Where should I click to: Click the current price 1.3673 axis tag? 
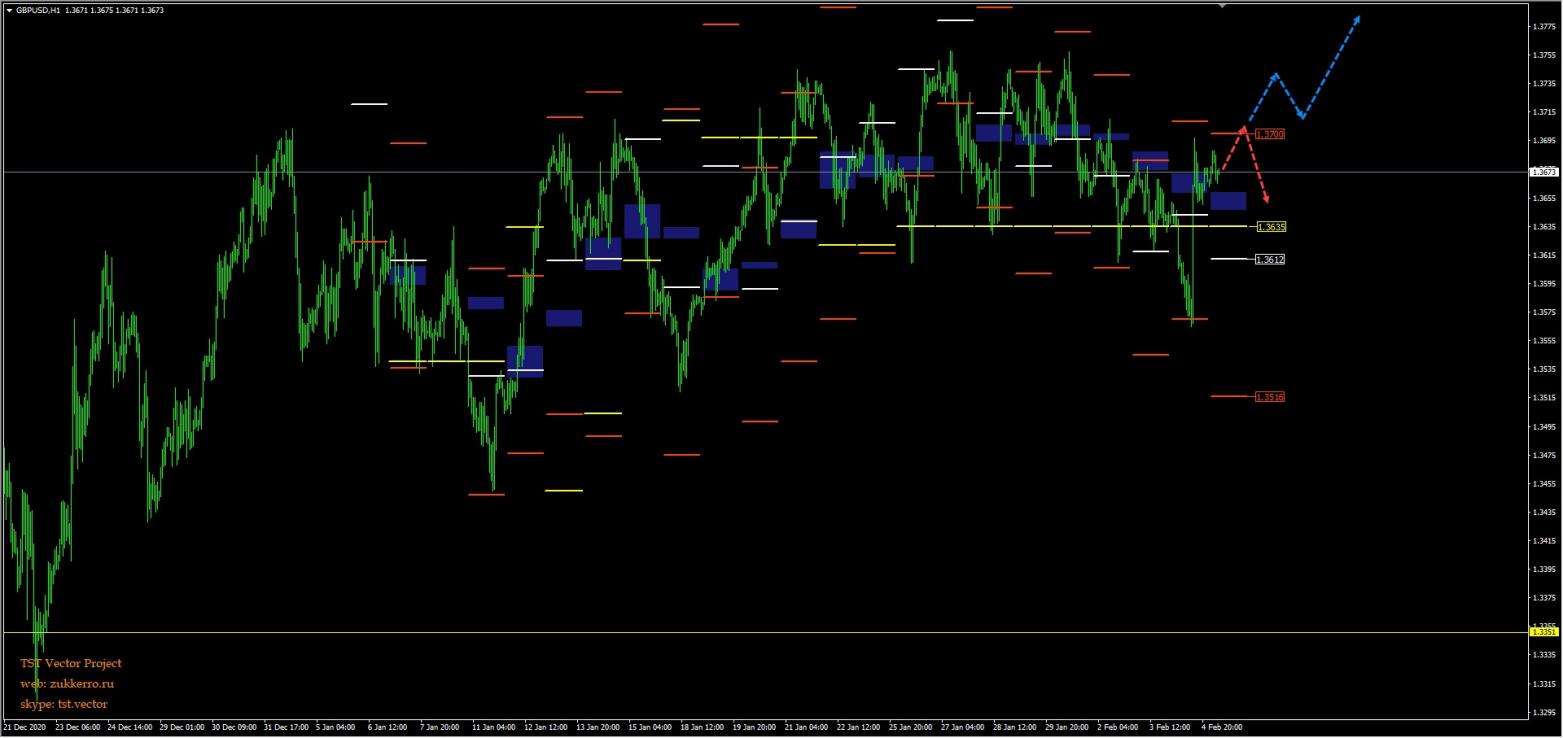(1544, 172)
